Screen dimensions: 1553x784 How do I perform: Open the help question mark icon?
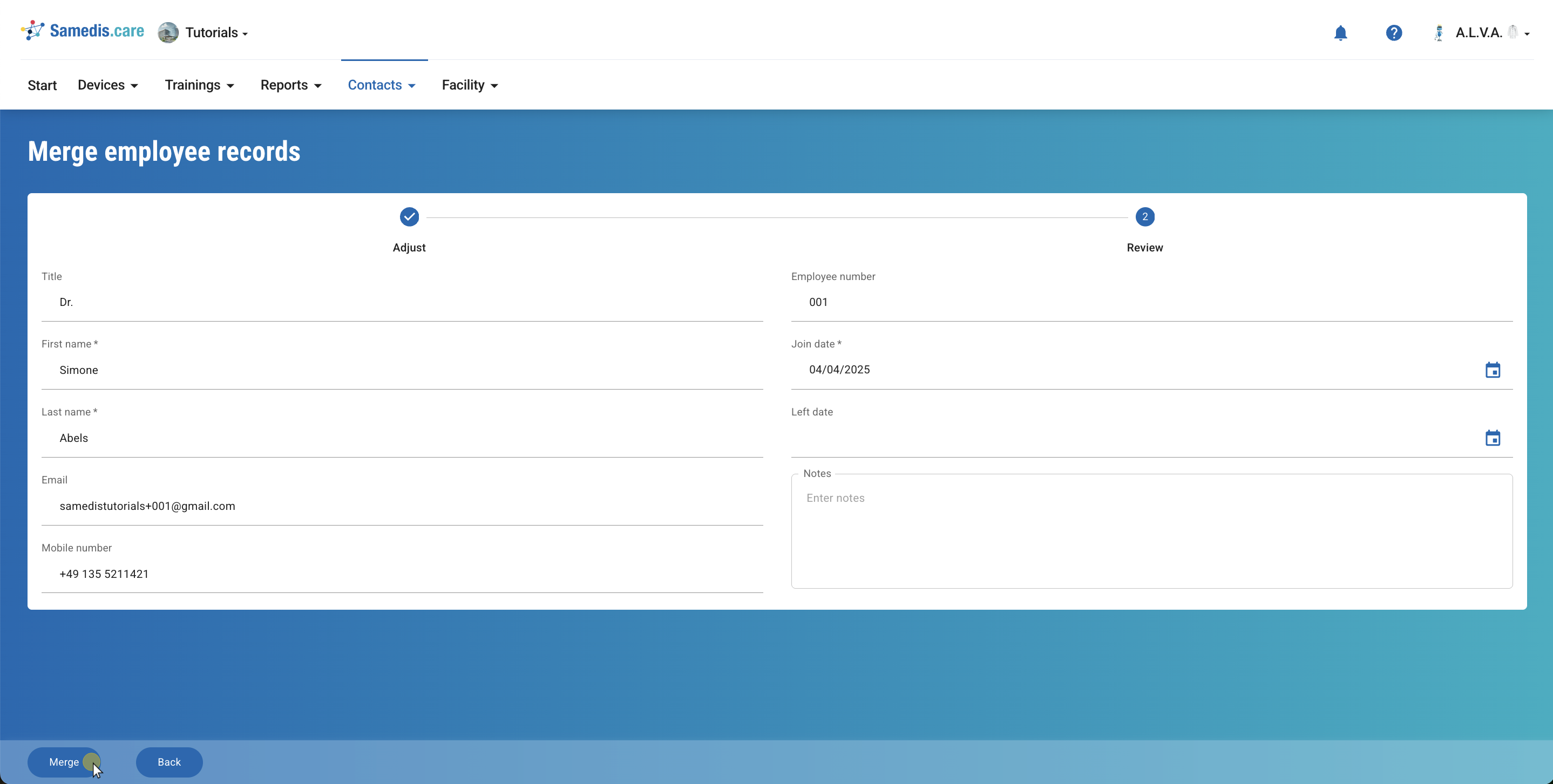pyautogui.click(x=1393, y=32)
